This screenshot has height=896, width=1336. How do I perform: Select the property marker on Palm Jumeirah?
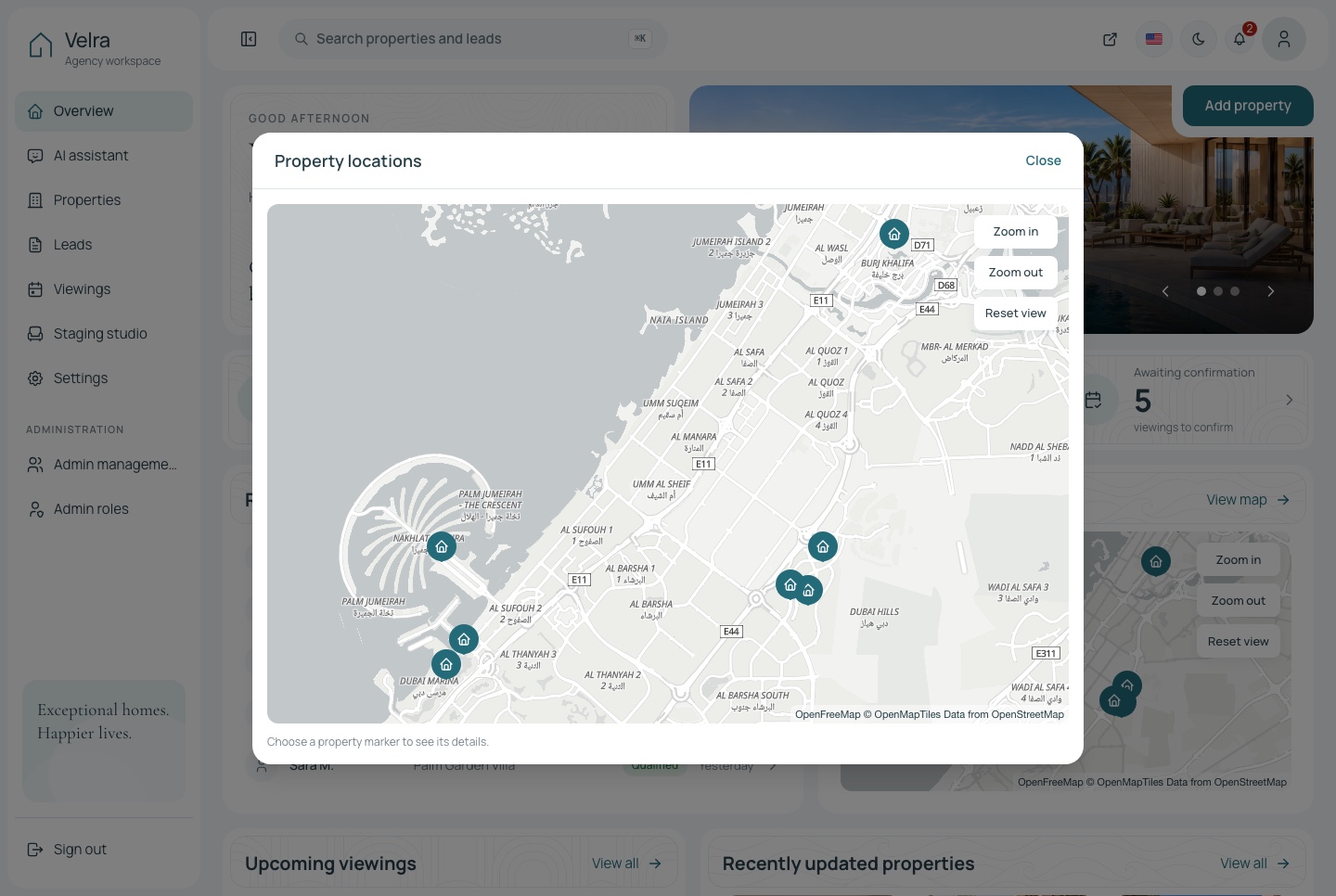(442, 546)
